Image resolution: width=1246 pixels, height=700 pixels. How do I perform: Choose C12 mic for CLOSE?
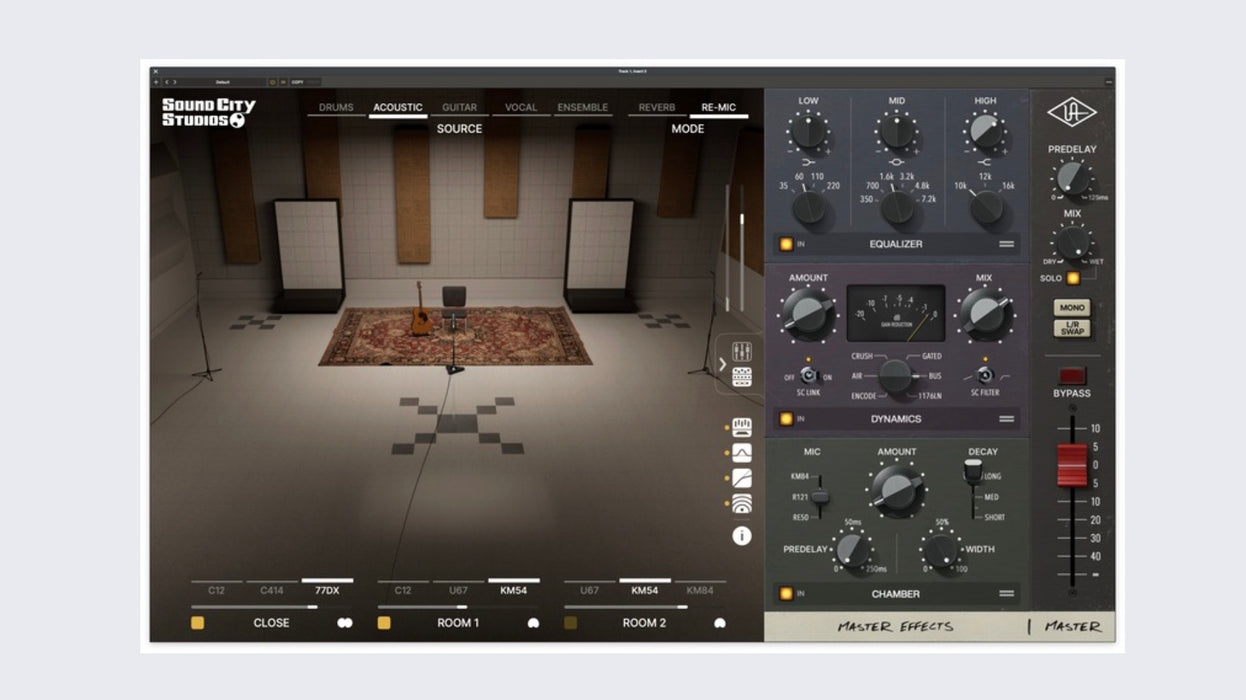[x=216, y=590]
